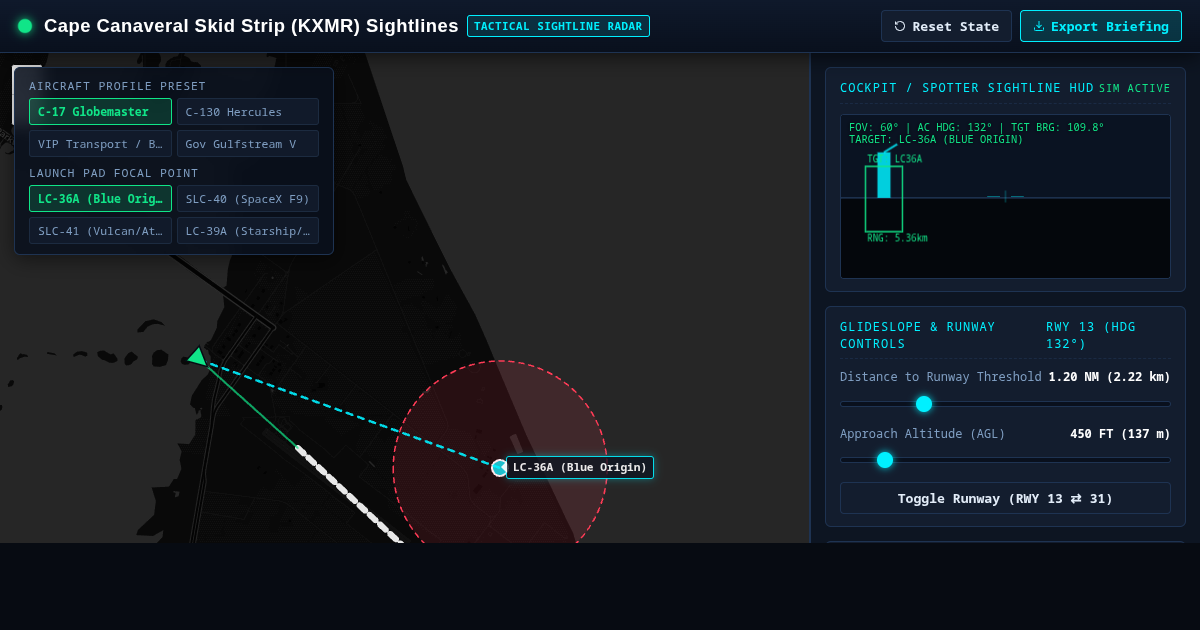Click the TACTICAL SIGHTLINE RADAR badge

pyautogui.click(x=558, y=26)
